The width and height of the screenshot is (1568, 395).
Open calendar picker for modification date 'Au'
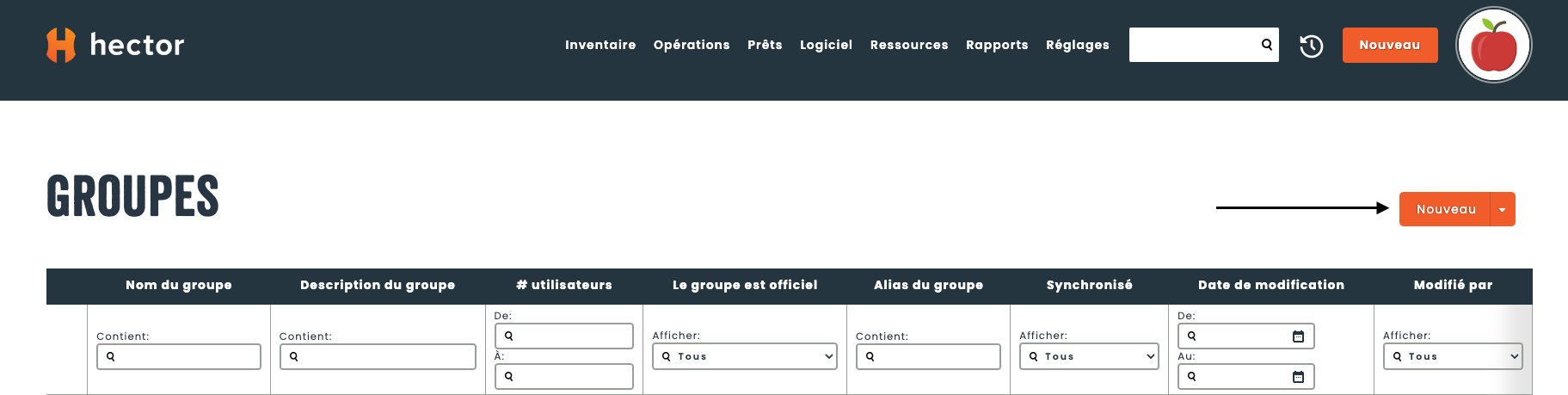pos(1298,377)
